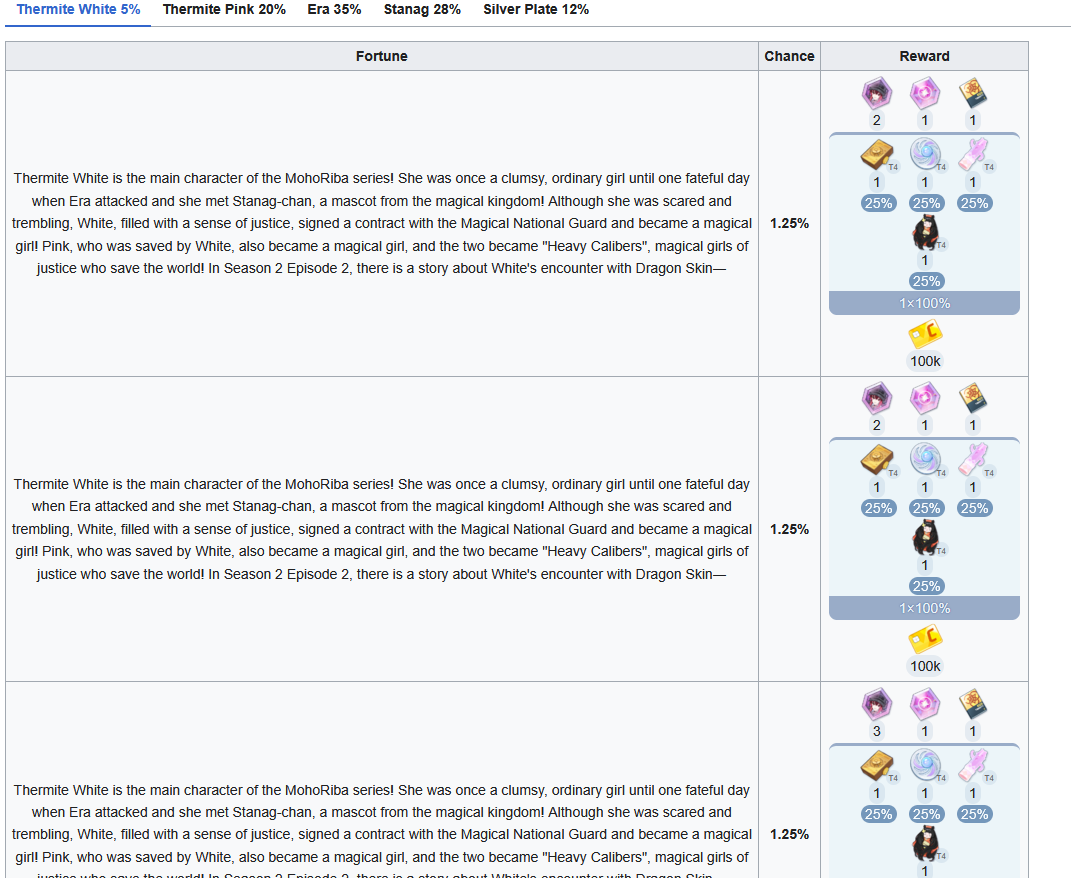Click the pink glove T4 icon in first reward row
The width and height of the screenshot is (1071, 878).
coord(973,155)
